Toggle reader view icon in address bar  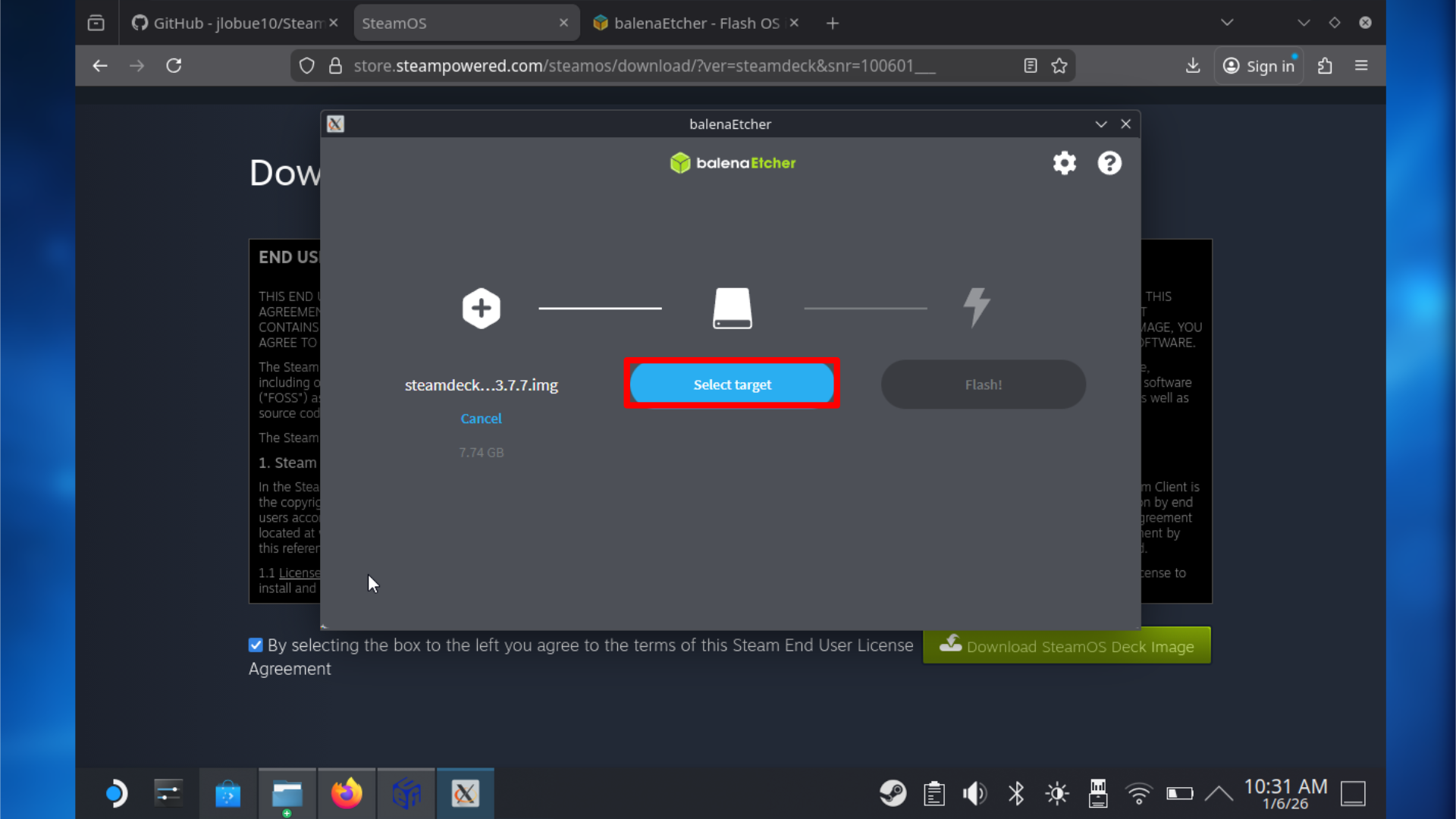[1030, 66]
